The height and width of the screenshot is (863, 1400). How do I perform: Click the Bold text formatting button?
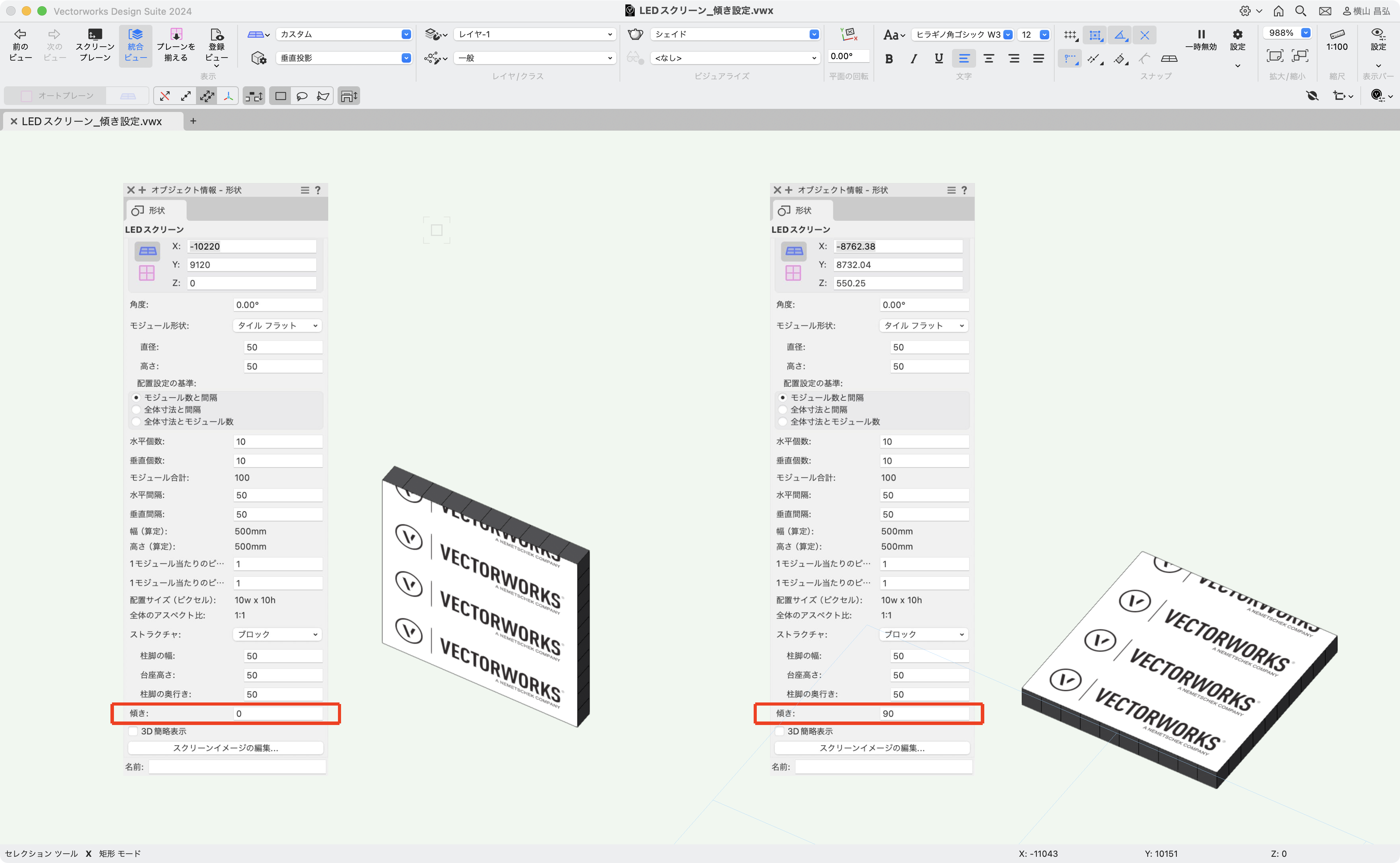click(x=889, y=58)
